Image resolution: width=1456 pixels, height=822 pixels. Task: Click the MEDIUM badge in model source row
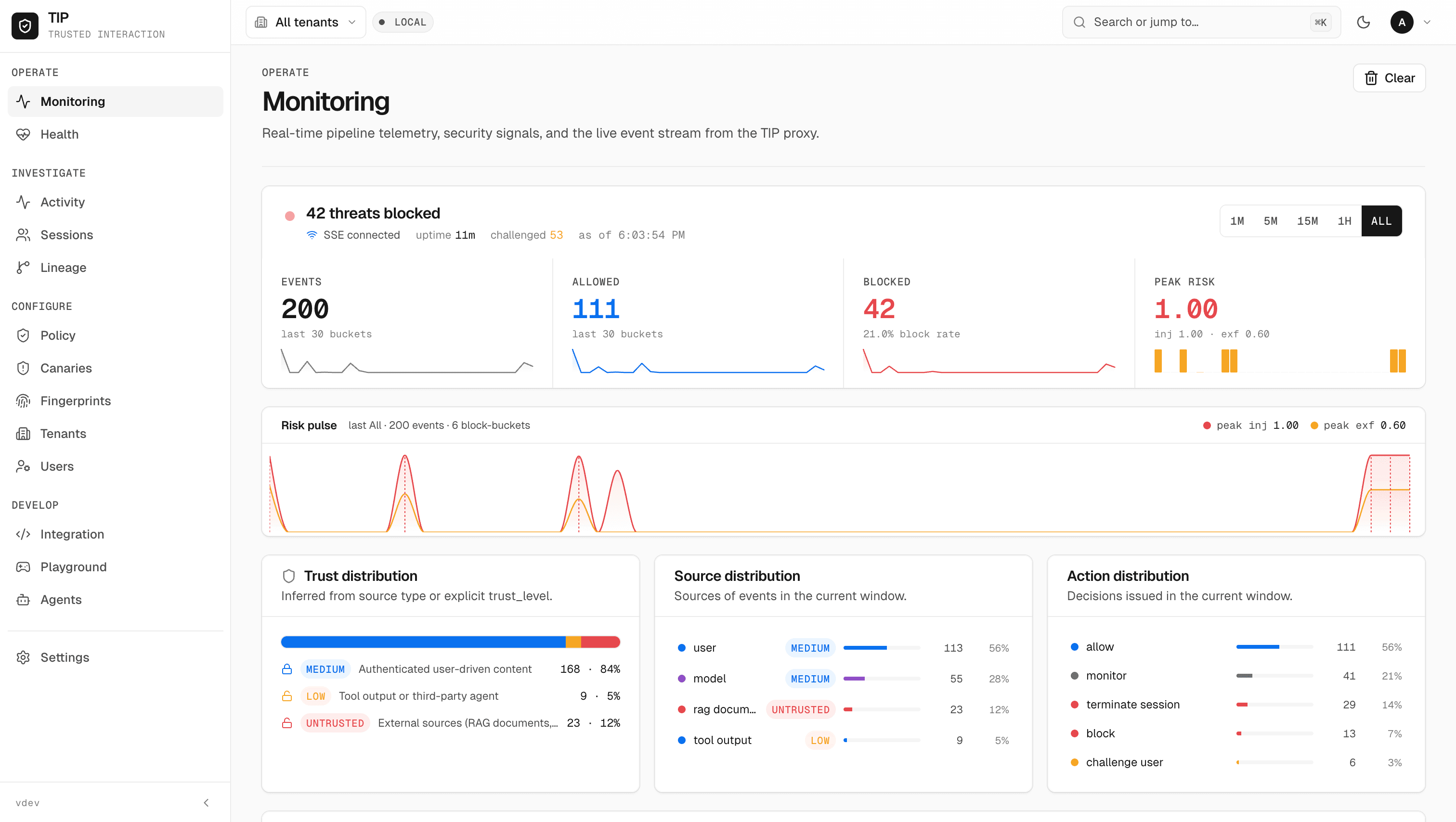click(810, 679)
